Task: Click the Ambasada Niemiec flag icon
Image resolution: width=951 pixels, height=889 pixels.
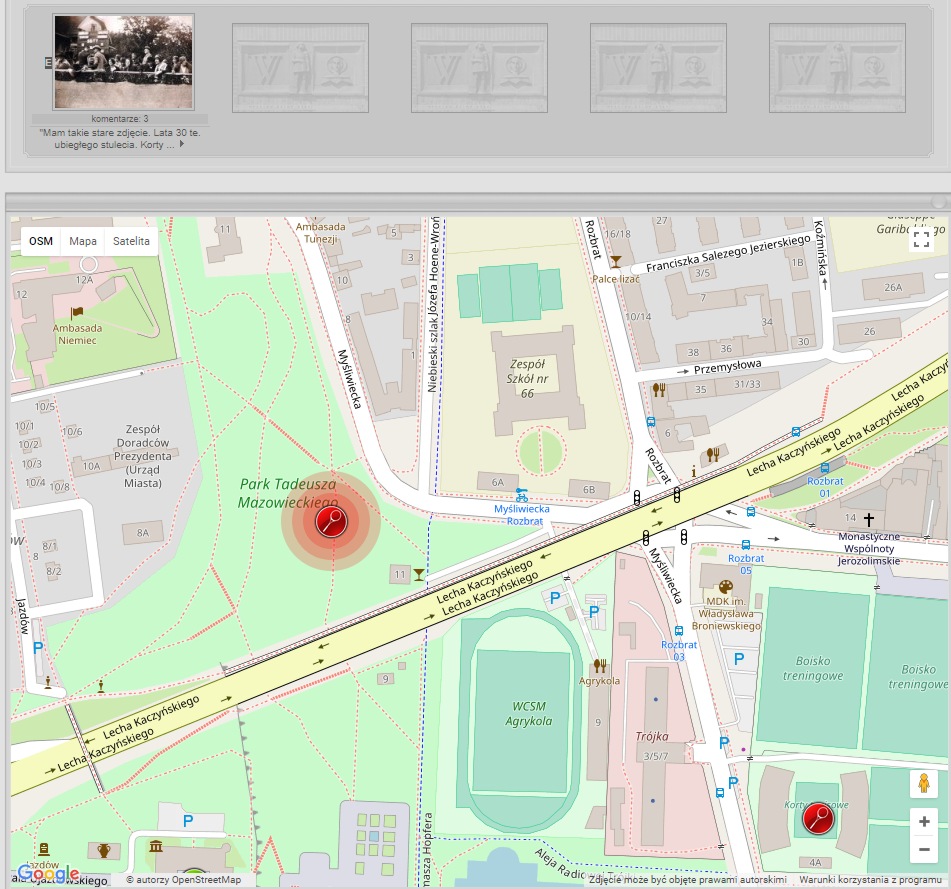Action: [77, 313]
